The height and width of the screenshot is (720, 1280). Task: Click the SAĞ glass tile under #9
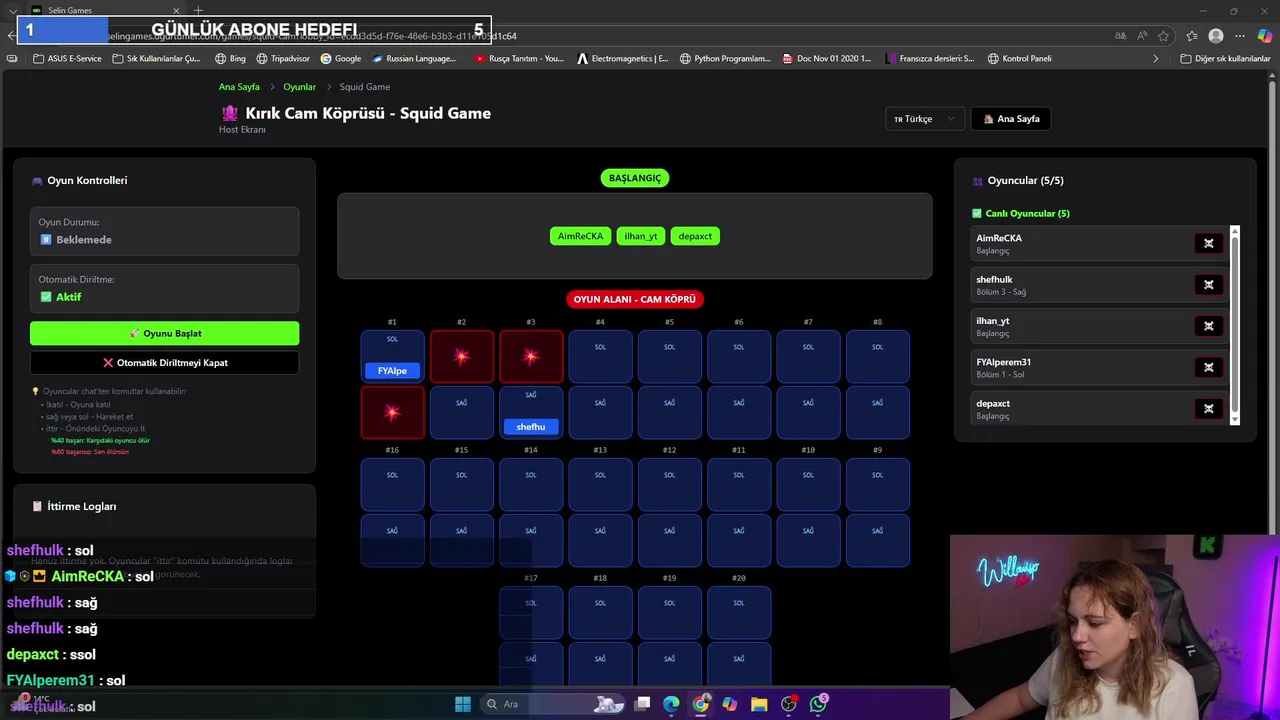877,540
